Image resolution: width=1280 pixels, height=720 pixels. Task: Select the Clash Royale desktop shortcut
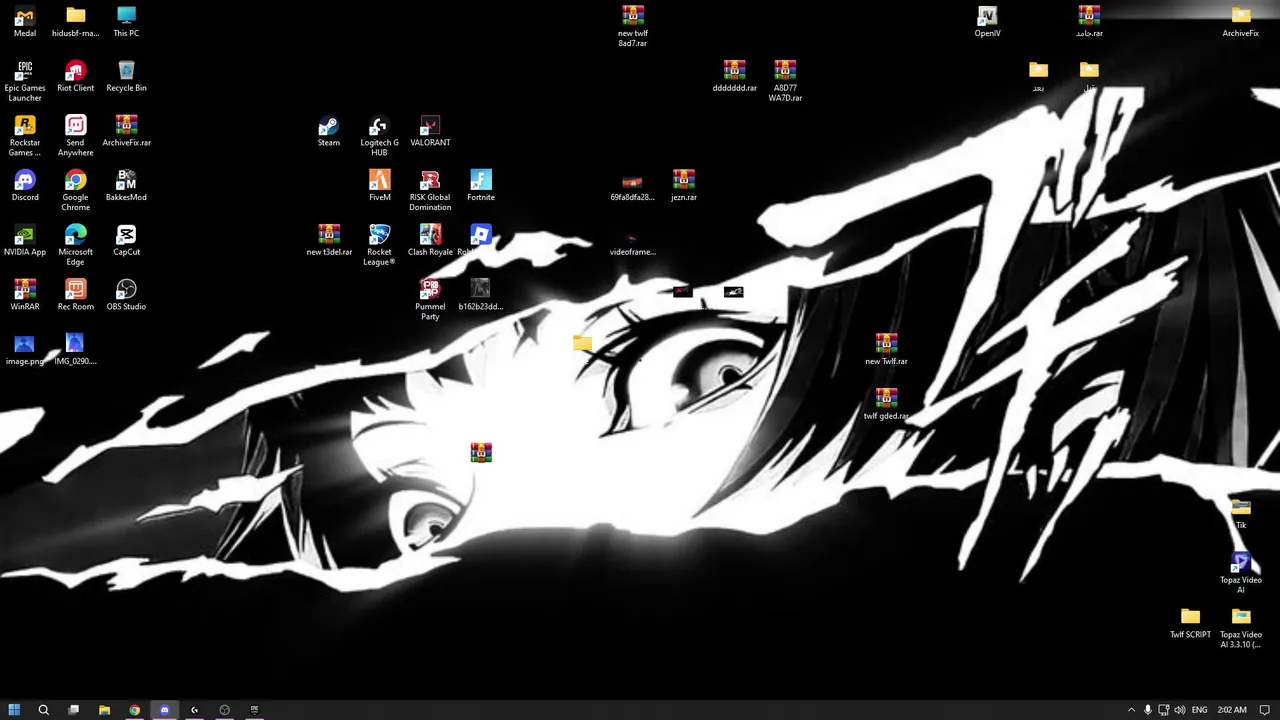click(x=430, y=241)
